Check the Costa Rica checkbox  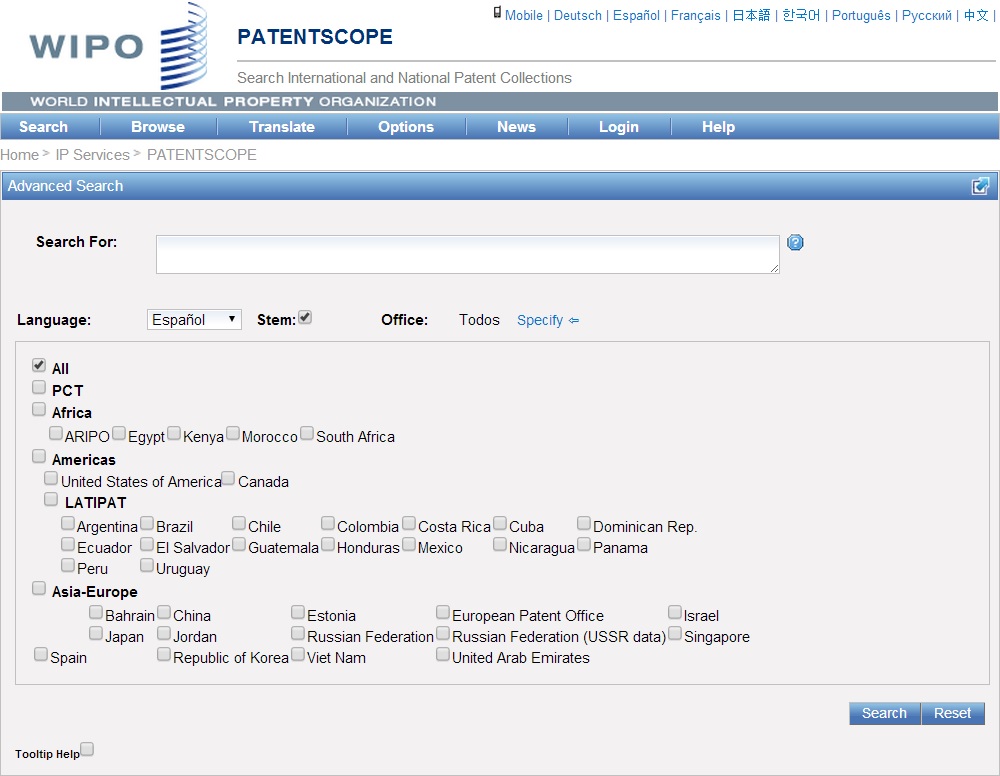pos(409,523)
